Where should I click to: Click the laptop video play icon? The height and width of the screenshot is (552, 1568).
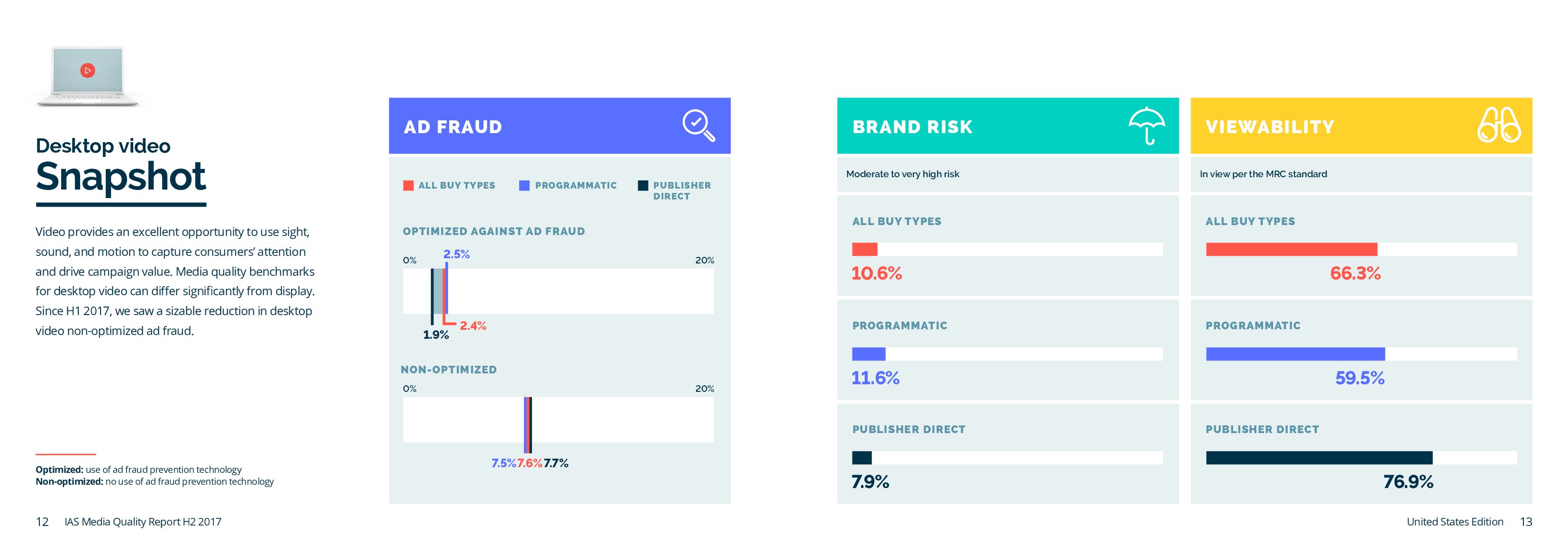point(88,71)
